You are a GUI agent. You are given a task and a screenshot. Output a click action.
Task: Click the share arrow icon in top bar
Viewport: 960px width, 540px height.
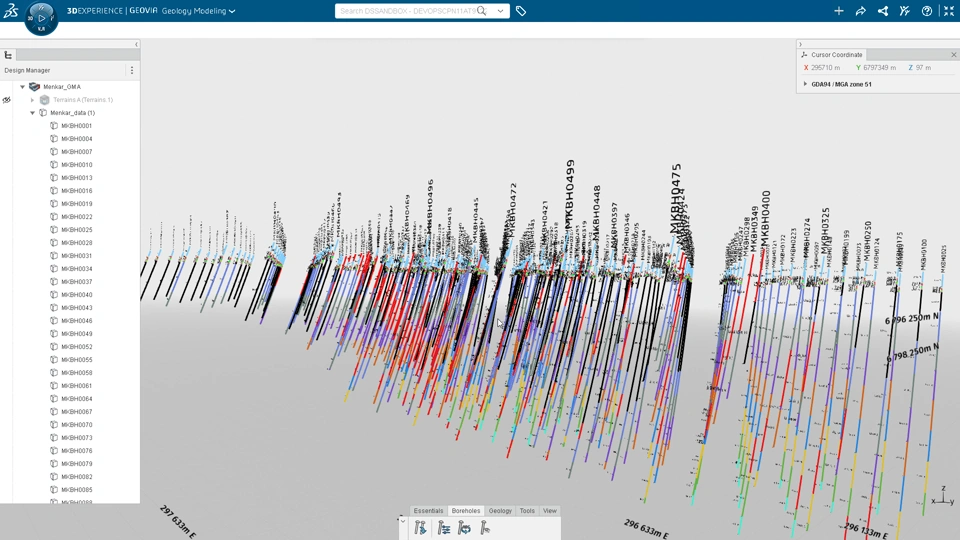pos(861,11)
